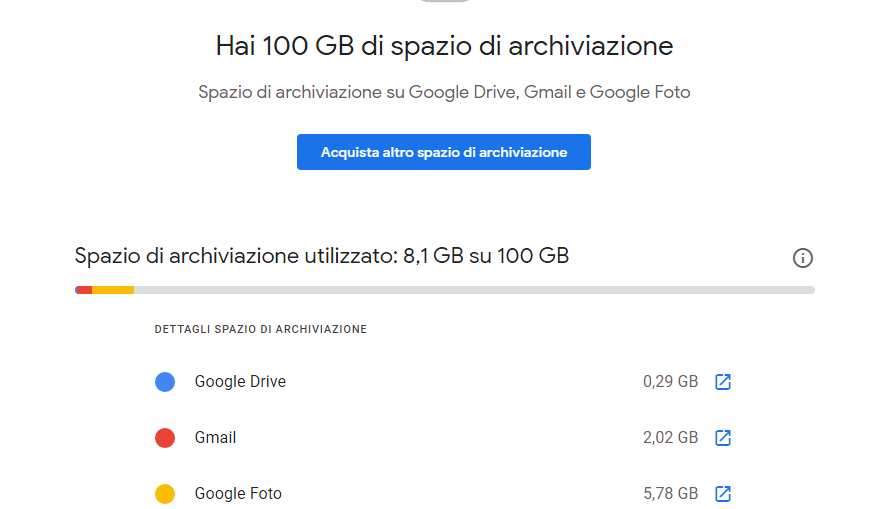This screenshot has height=509, width=872.
Task: Click the yellow segment of the storage bar
Action: pyautogui.click(x=113, y=290)
